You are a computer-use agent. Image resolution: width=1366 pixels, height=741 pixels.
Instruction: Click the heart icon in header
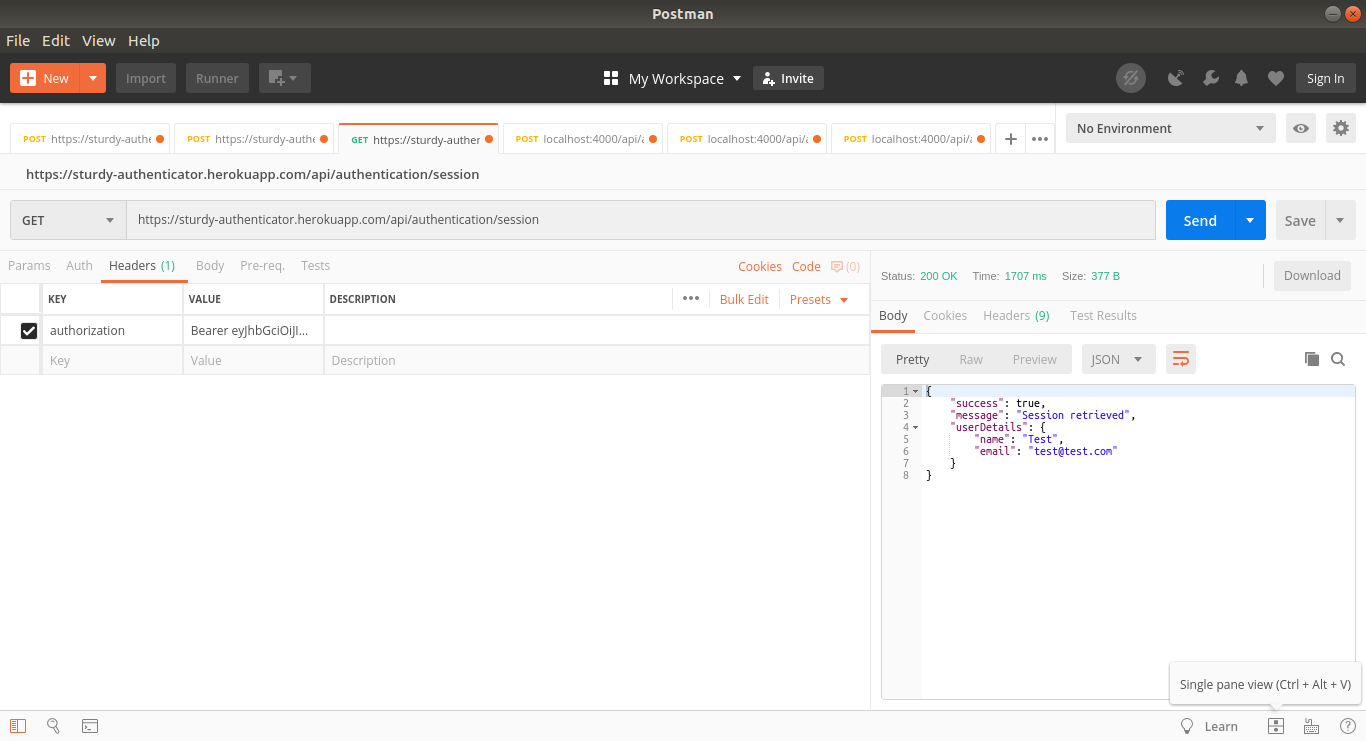tap(1275, 78)
